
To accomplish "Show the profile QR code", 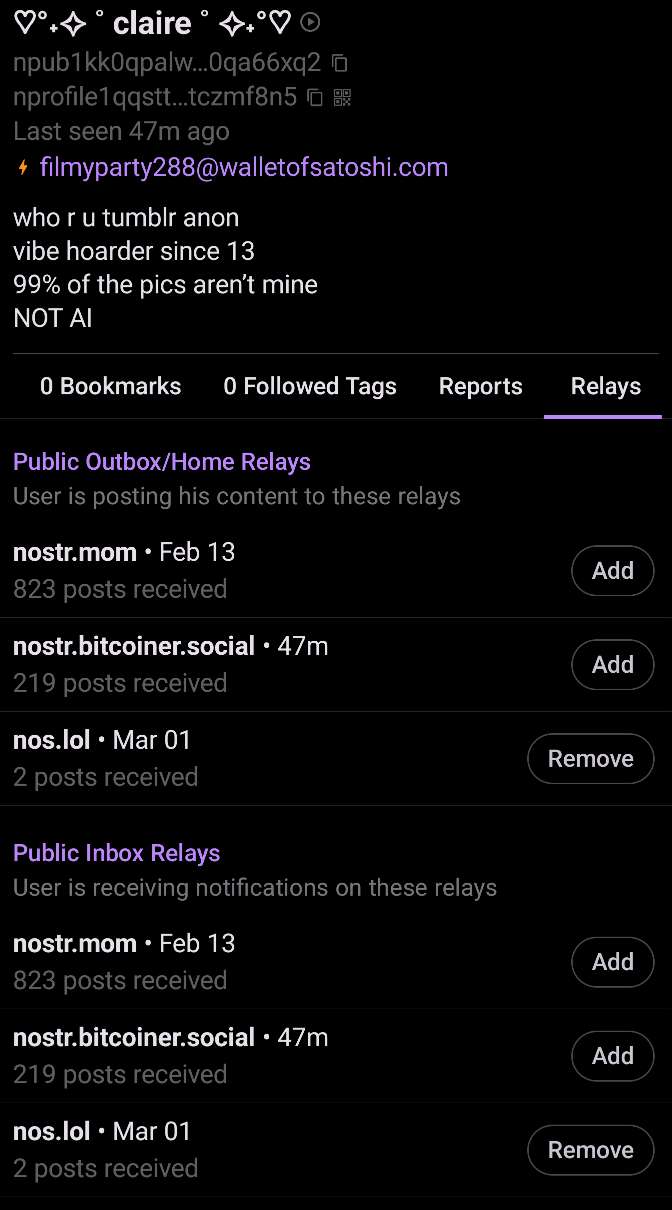I will click(x=342, y=97).
